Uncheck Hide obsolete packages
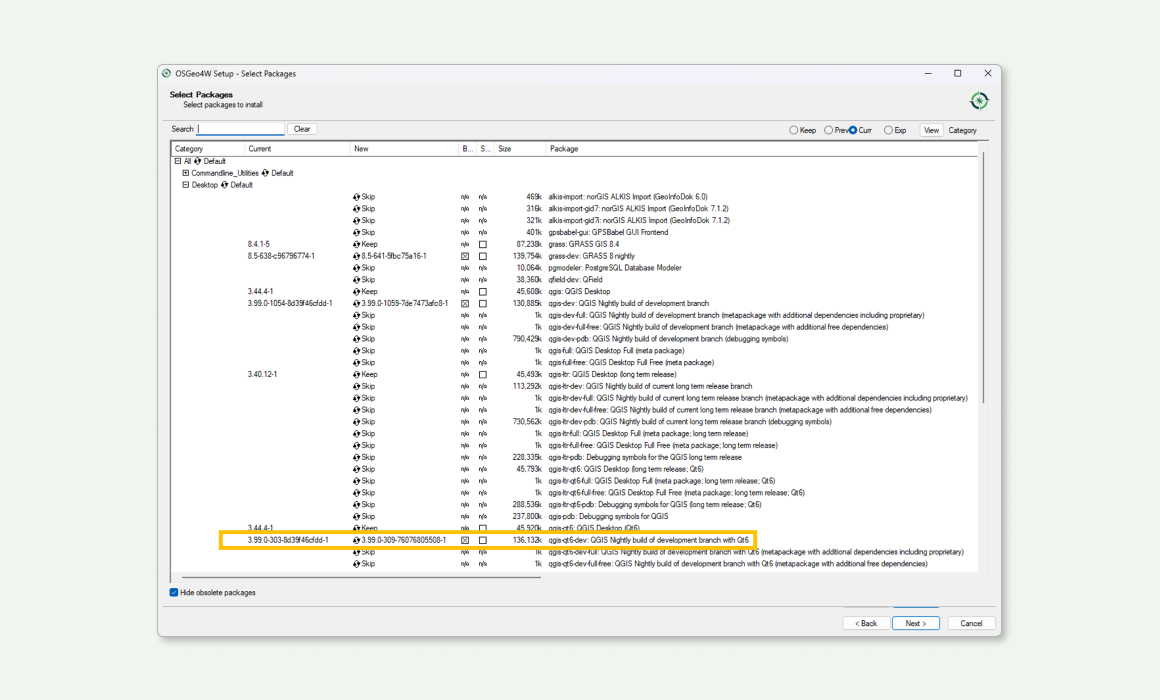 click(x=175, y=593)
